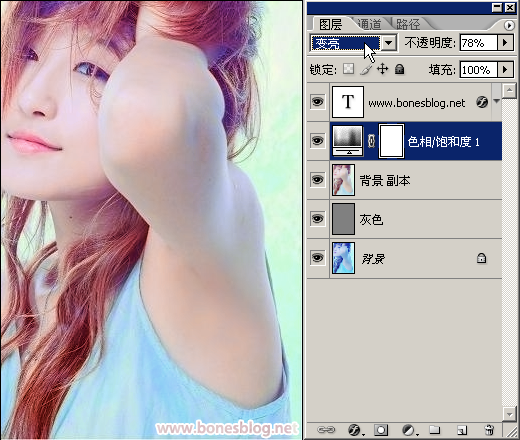Lock transparent pixels checkerboard icon

[349, 69]
